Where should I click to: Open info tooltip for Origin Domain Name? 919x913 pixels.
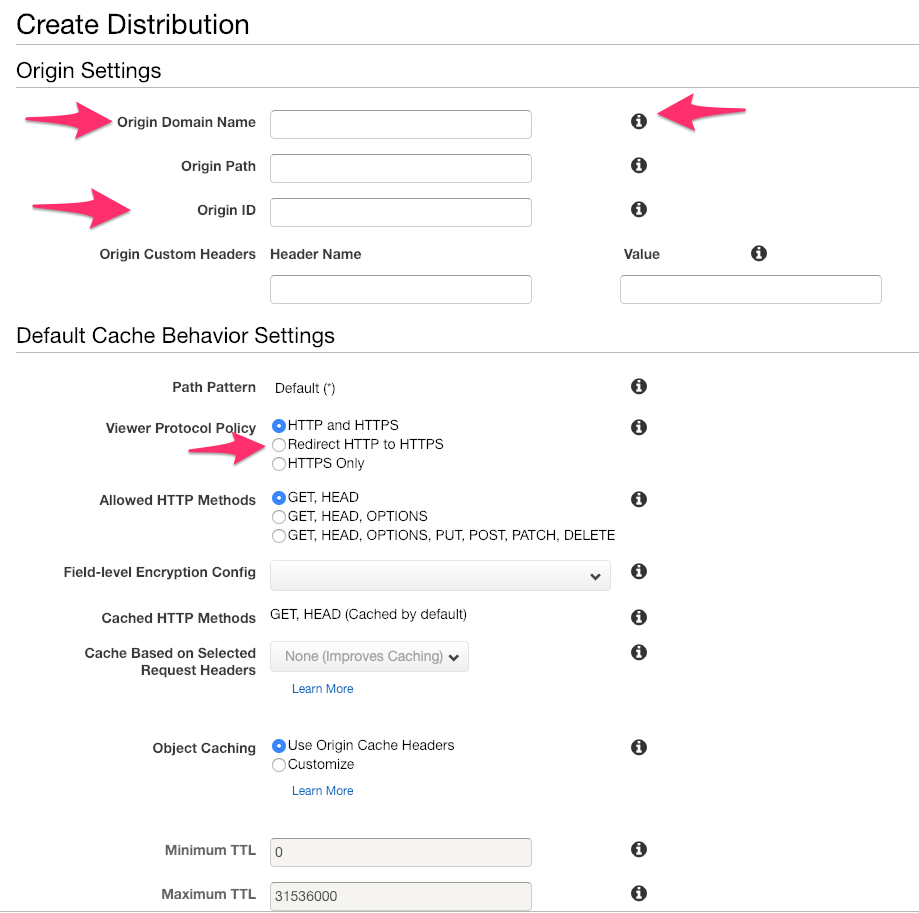639,120
